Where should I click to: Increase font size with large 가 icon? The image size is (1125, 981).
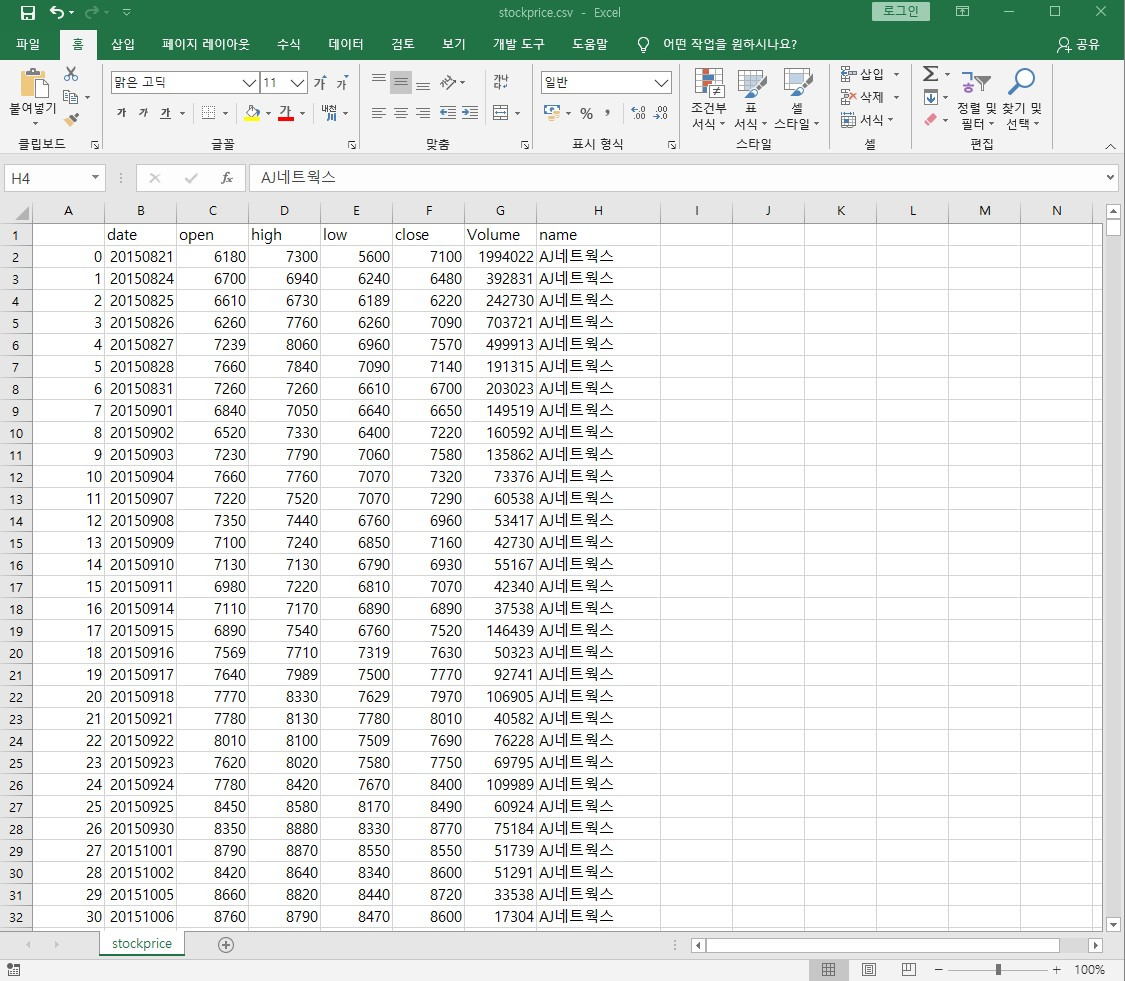[x=320, y=83]
